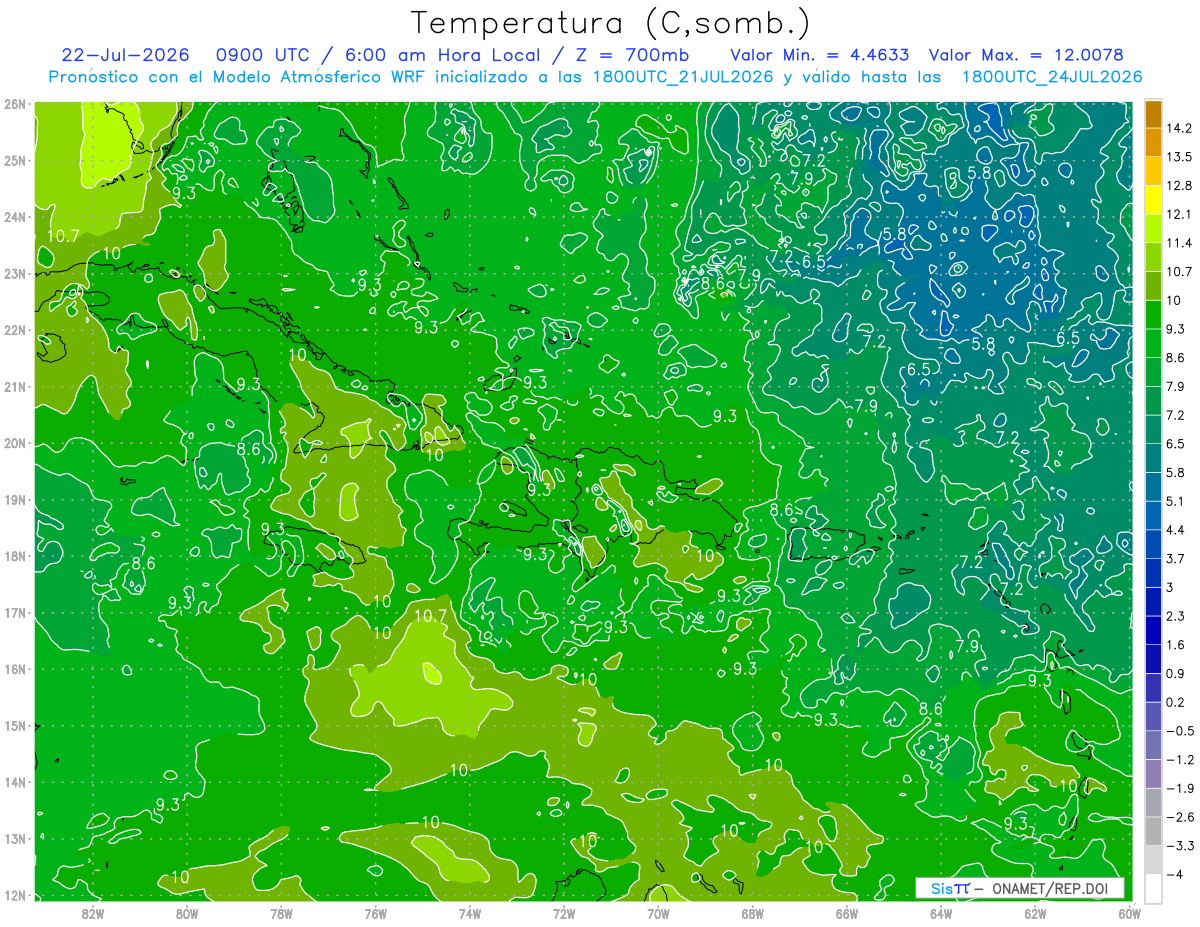Viewport: 1200px width, 927px height.
Task: Click the dark blue colorbar segment between 1.6 and 0.9
Action: point(1153,659)
